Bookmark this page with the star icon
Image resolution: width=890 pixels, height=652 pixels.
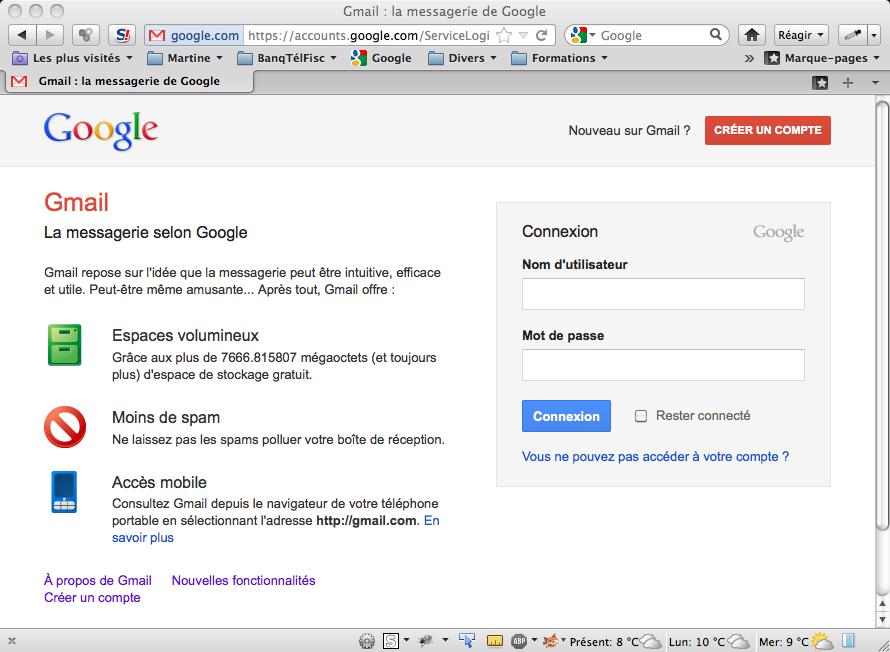click(503, 36)
